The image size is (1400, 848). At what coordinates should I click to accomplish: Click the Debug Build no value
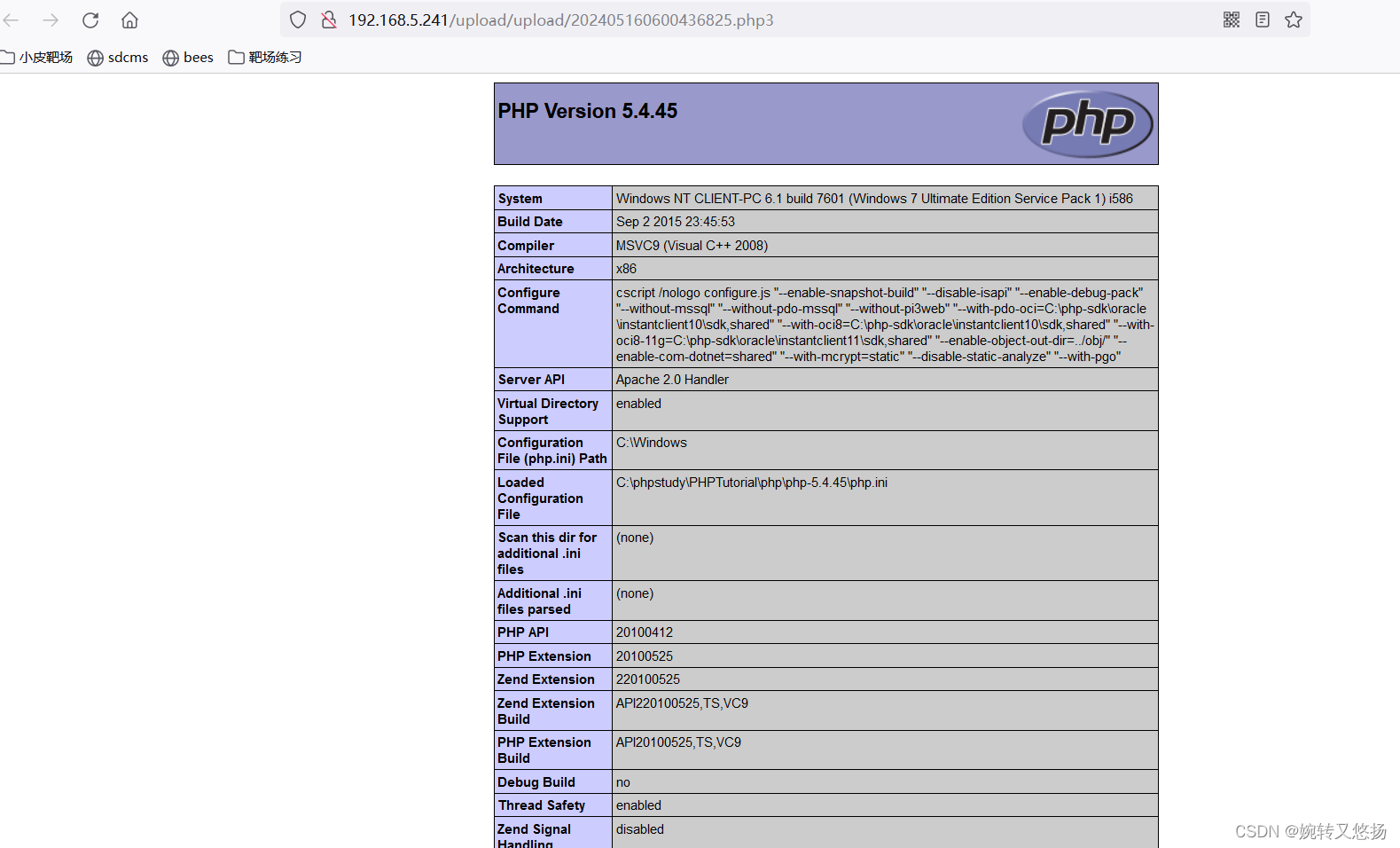pyautogui.click(x=623, y=782)
